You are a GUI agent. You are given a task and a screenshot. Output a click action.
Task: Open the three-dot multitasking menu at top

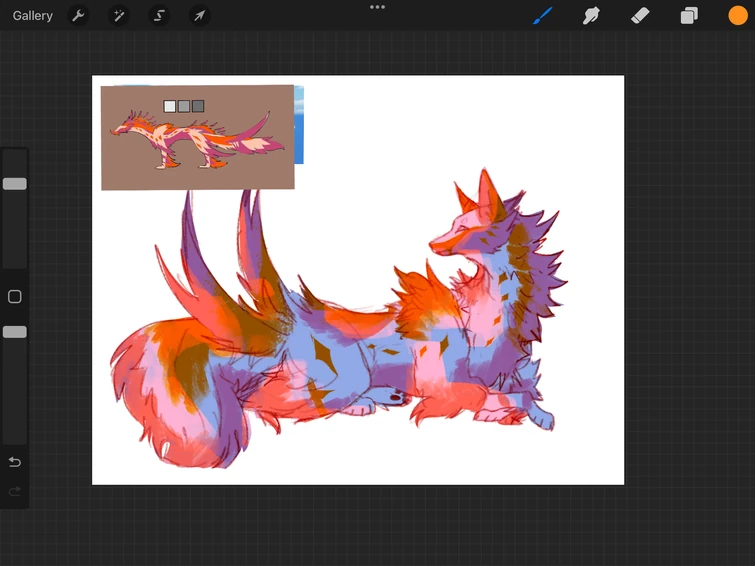tap(377, 7)
